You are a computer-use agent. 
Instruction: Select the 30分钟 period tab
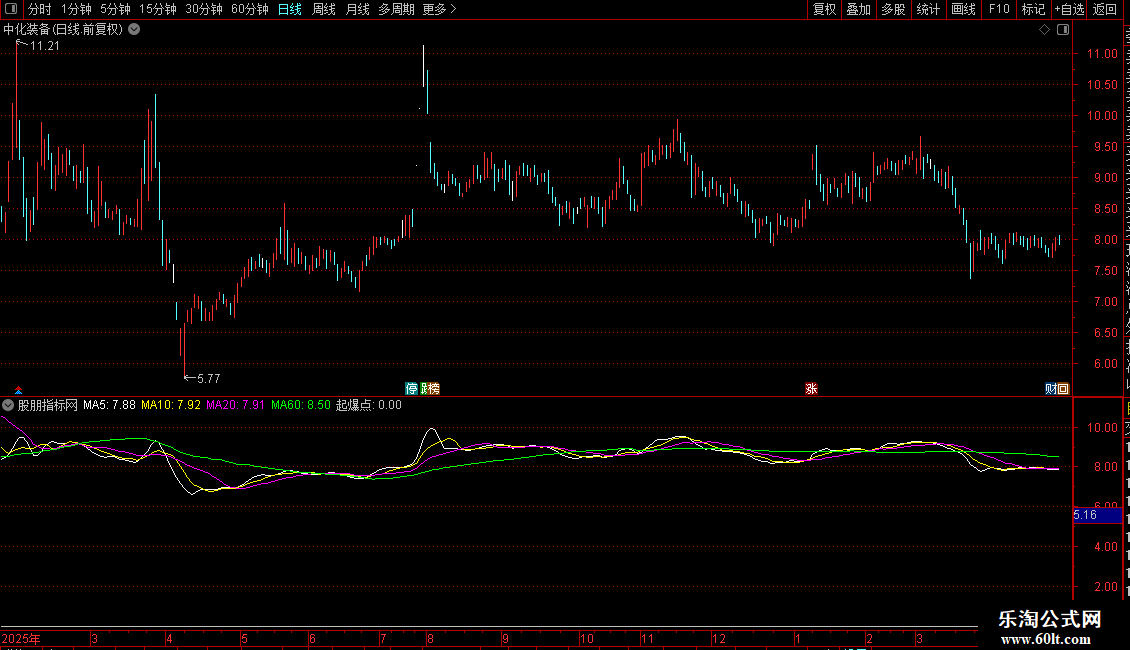204,9
